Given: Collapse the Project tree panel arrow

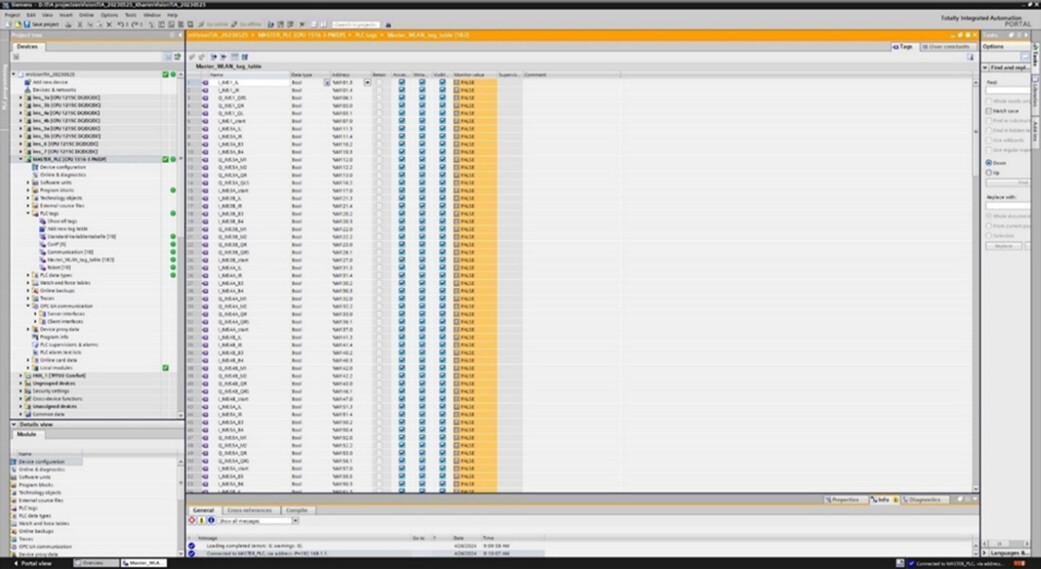Looking at the screenshot, I should pos(179,35).
